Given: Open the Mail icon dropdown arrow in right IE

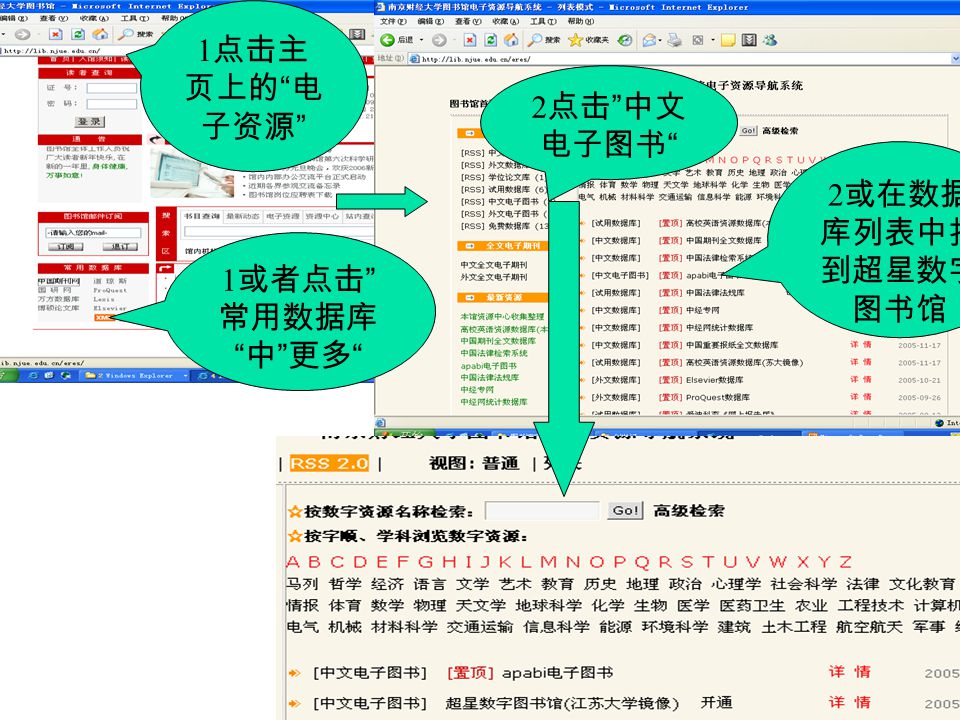Looking at the screenshot, I should [x=661, y=41].
